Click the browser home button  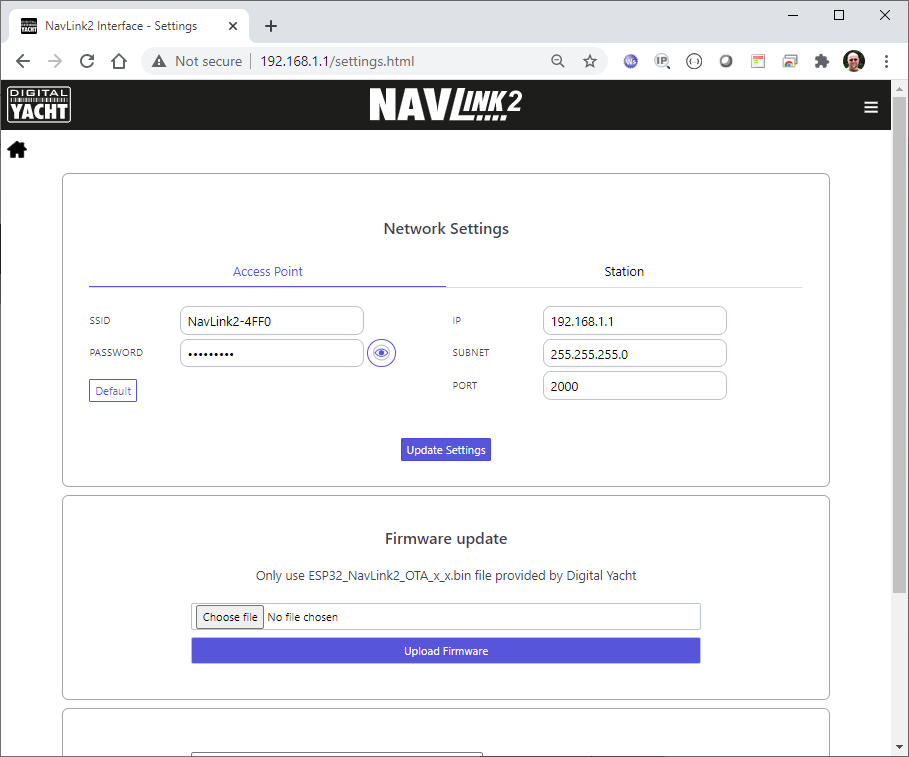[x=119, y=61]
